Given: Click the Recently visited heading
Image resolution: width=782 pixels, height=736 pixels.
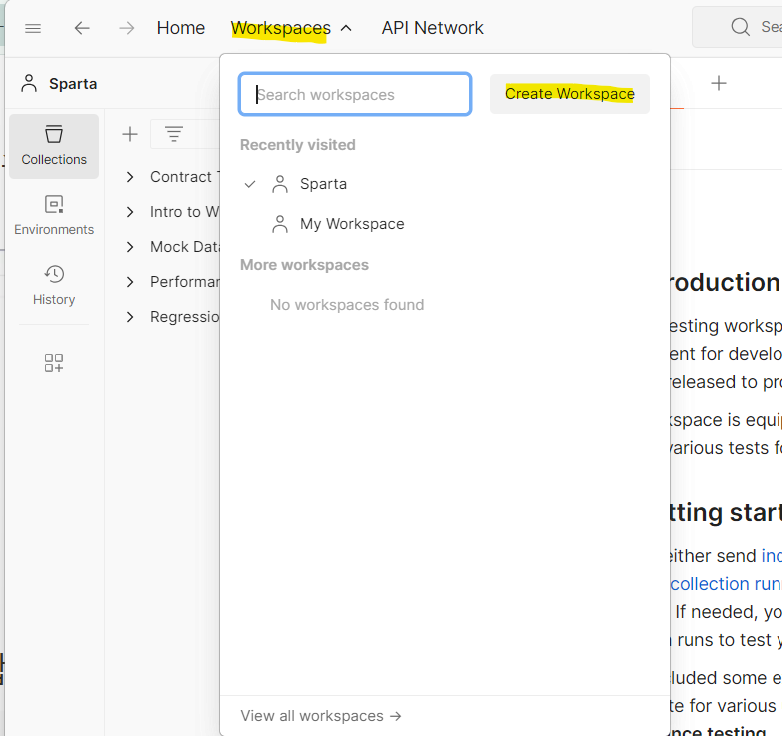Looking at the screenshot, I should [x=298, y=145].
